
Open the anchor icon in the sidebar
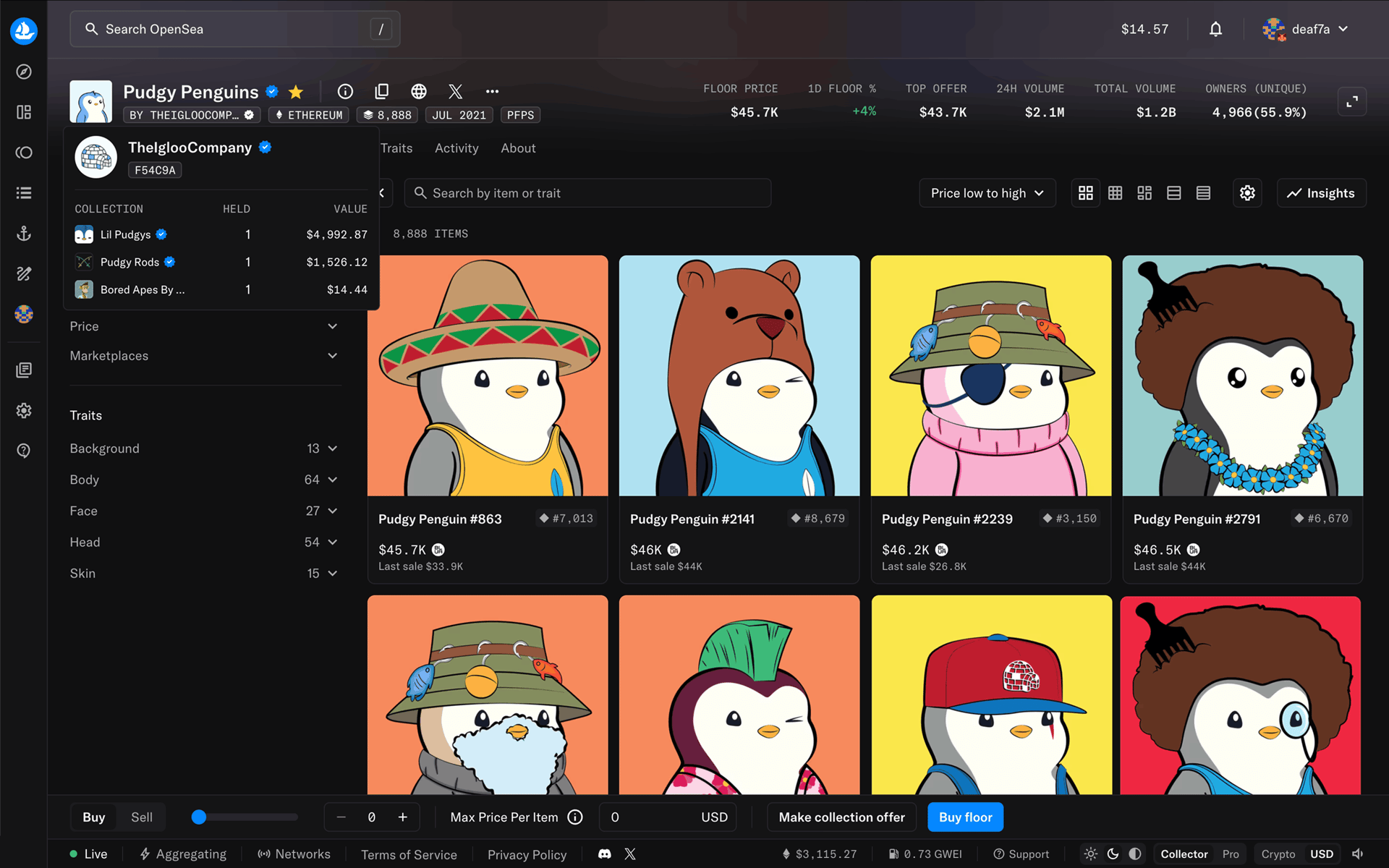click(24, 234)
